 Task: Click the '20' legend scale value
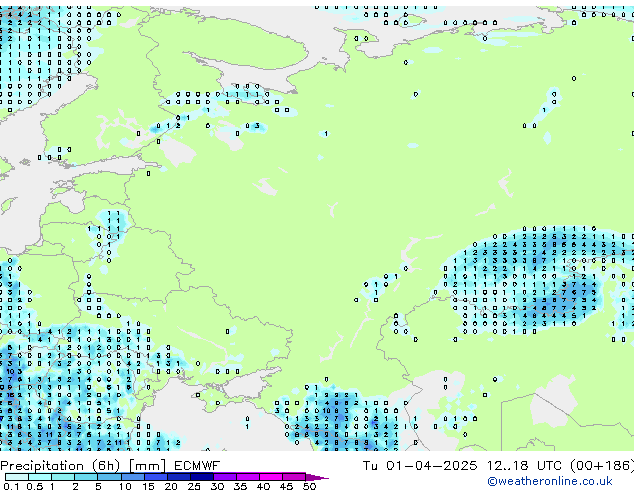[171, 486]
